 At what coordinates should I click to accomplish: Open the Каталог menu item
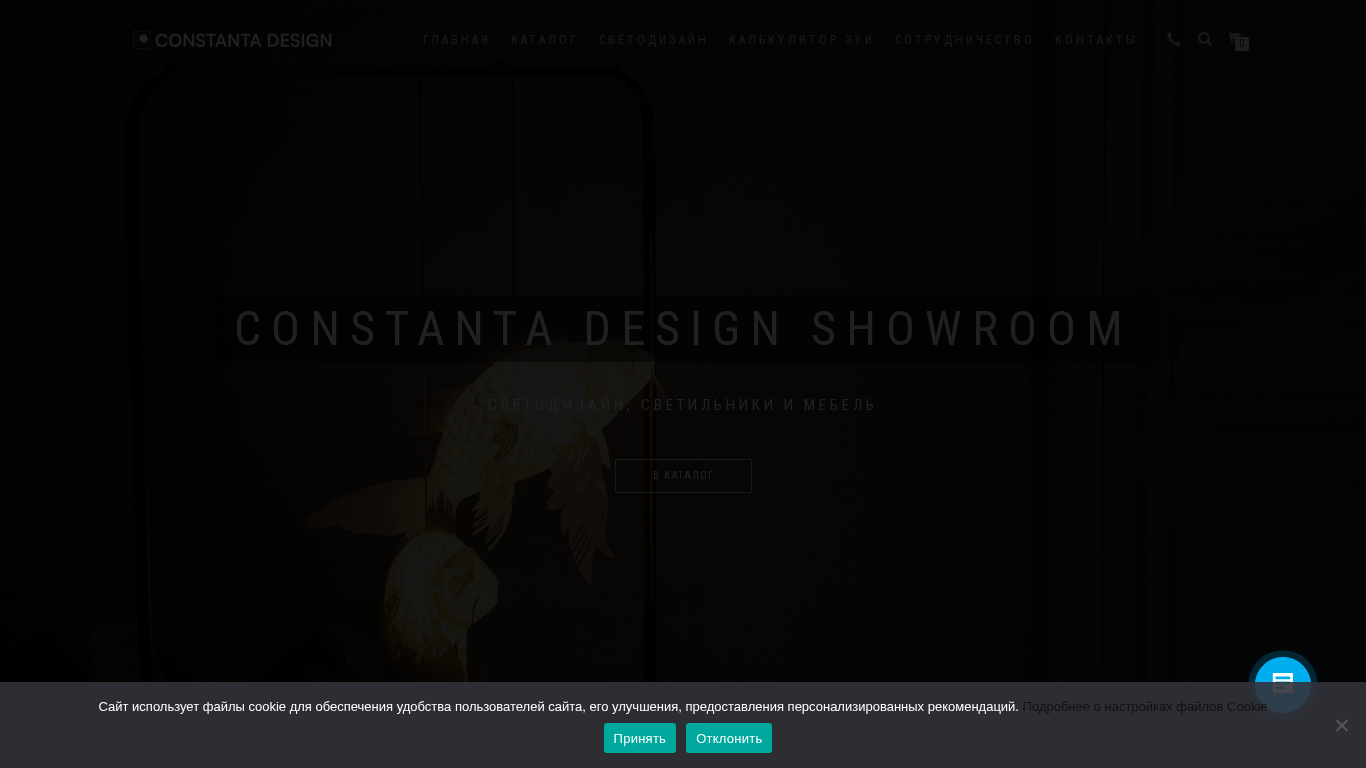pyautogui.click(x=544, y=40)
